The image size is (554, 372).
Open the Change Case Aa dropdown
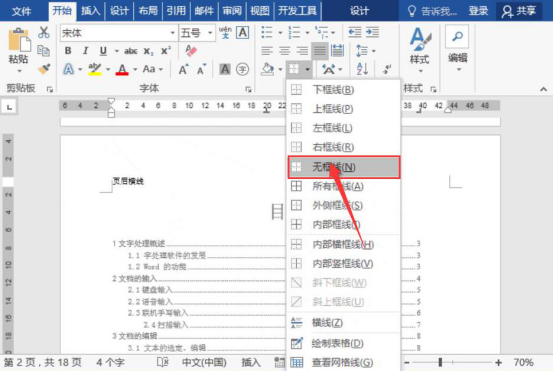(152, 69)
